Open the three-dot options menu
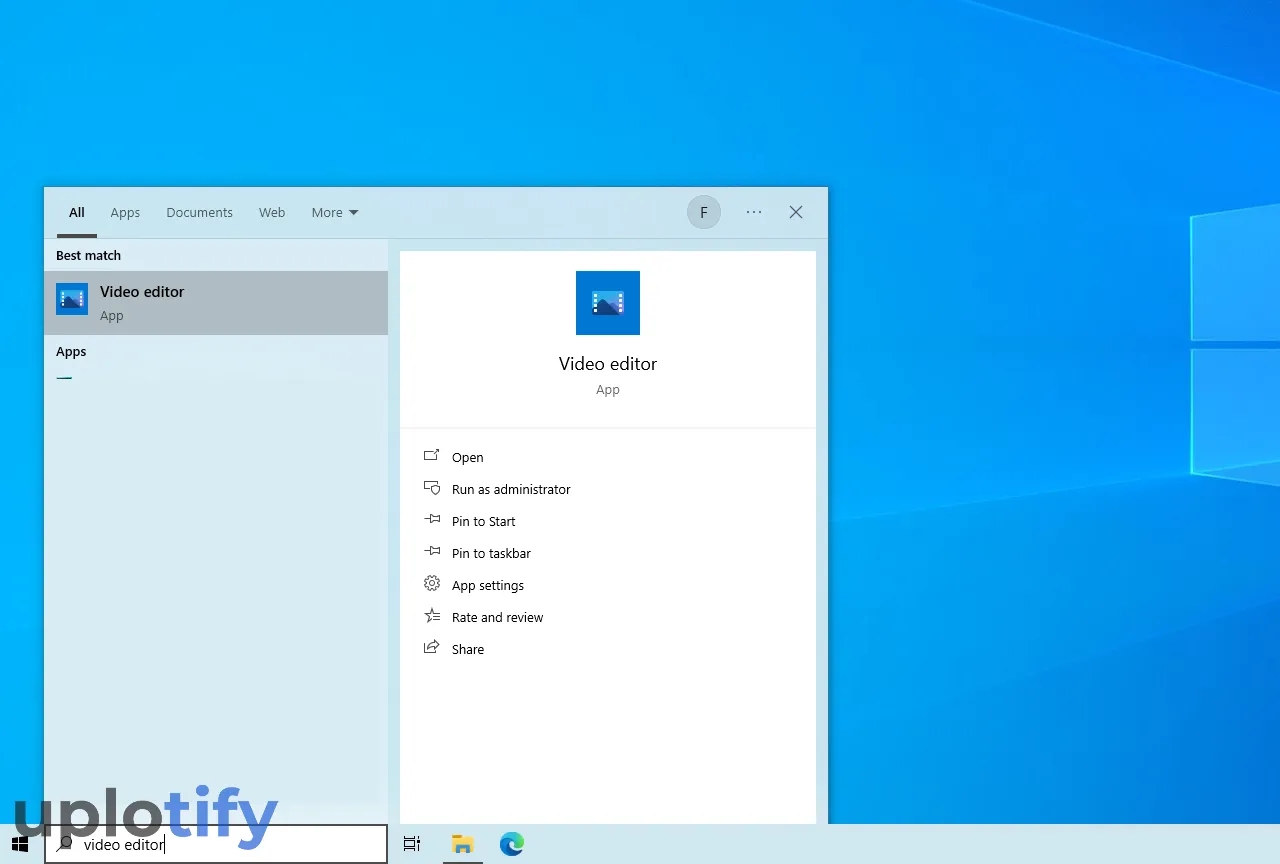This screenshot has height=864, width=1280. pyautogui.click(x=754, y=212)
